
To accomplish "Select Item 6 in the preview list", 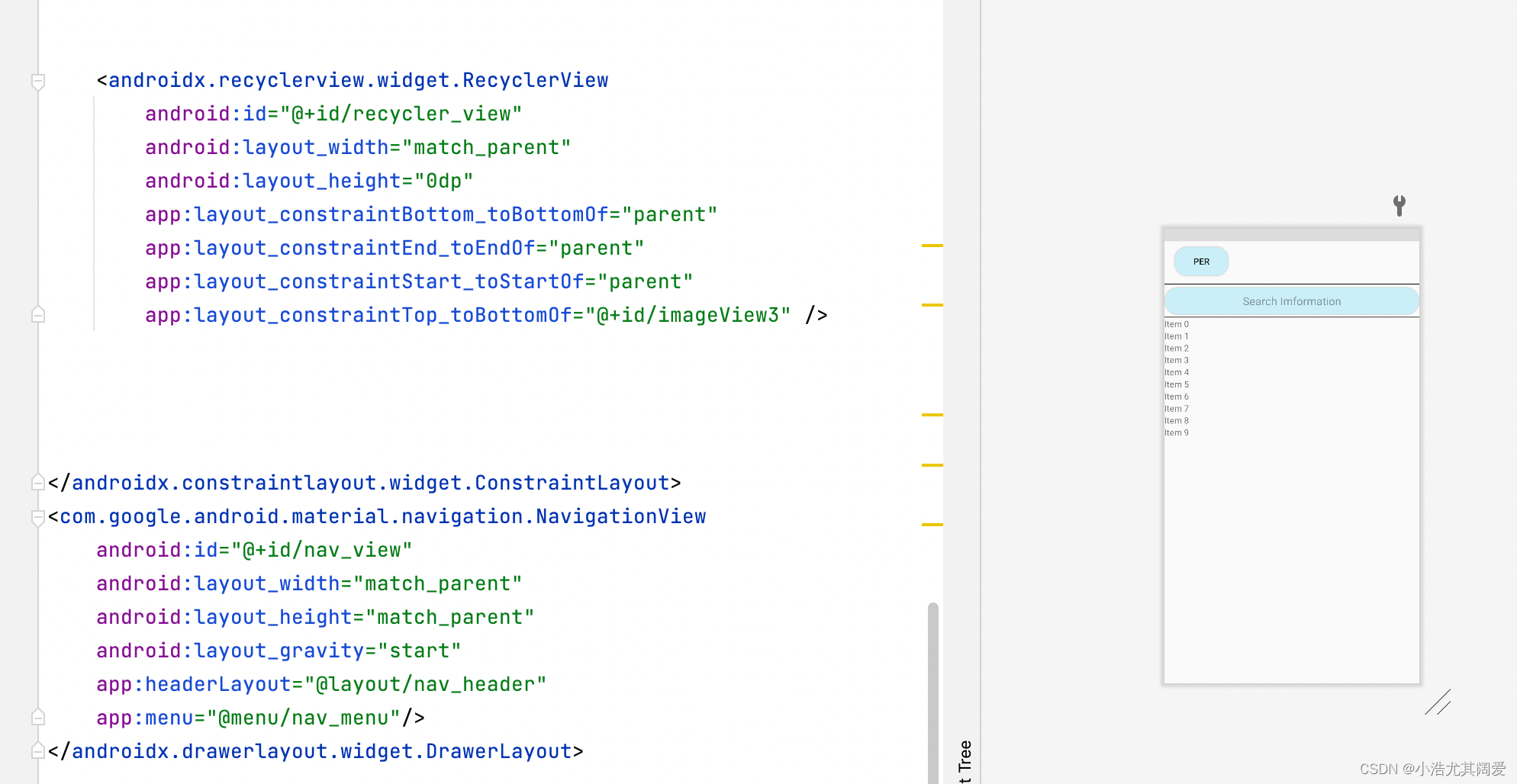I will 1177,397.
